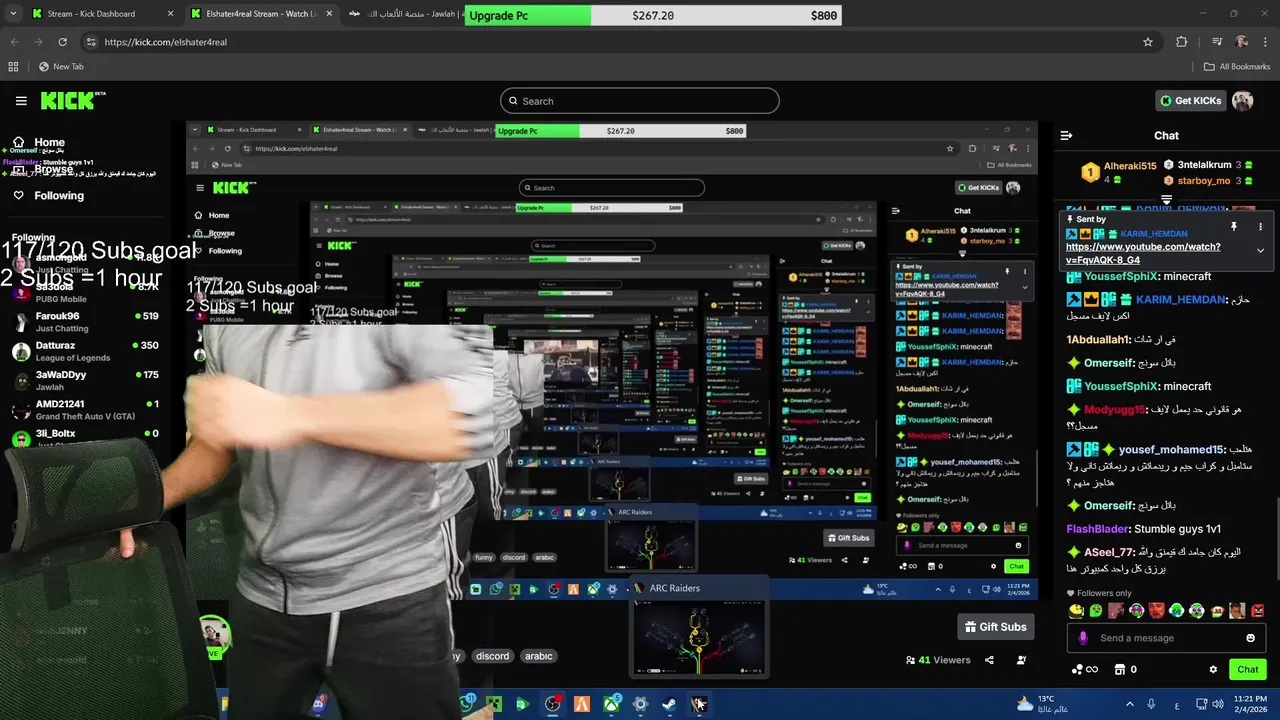
Task: Open Xbox app from the taskbar
Action: pos(611,704)
